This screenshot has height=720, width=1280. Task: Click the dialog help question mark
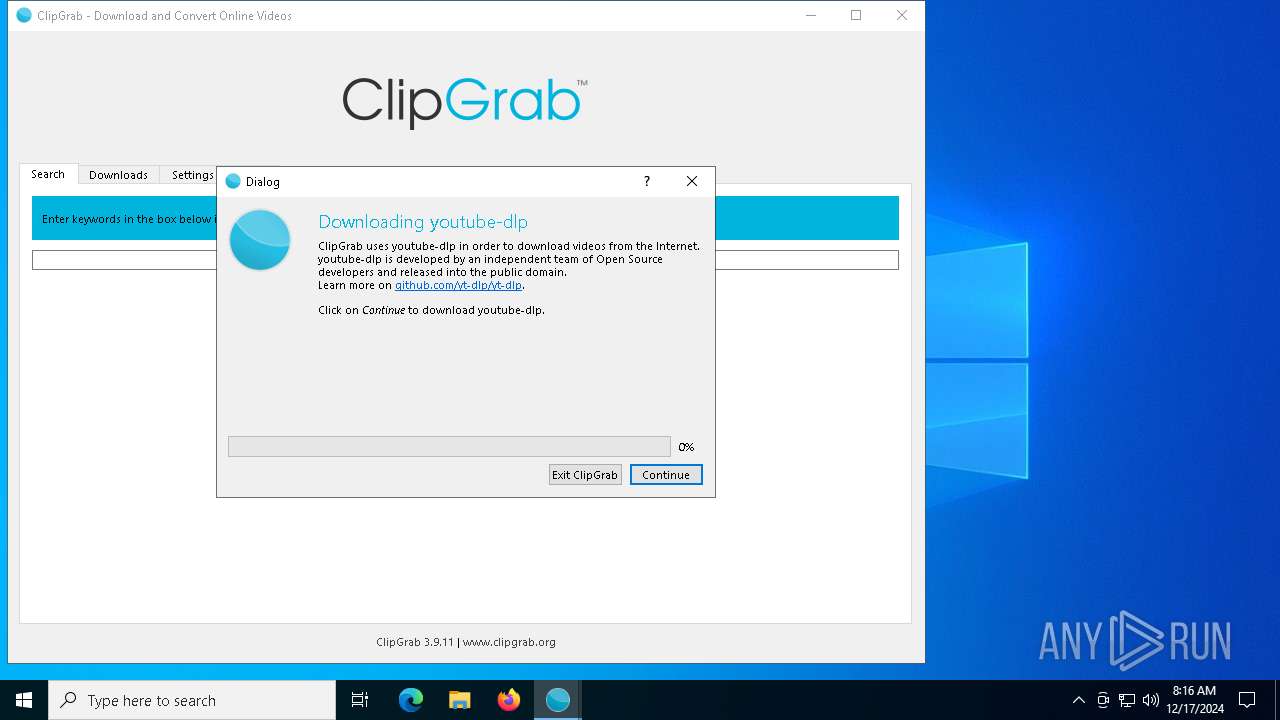pyautogui.click(x=646, y=181)
